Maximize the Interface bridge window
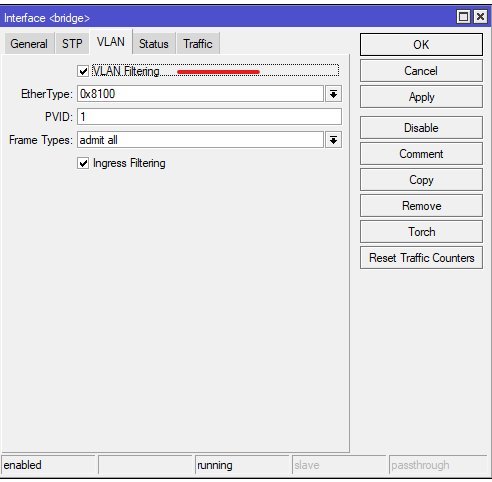The width and height of the screenshot is (492, 482). pyautogui.click(x=463, y=17)
